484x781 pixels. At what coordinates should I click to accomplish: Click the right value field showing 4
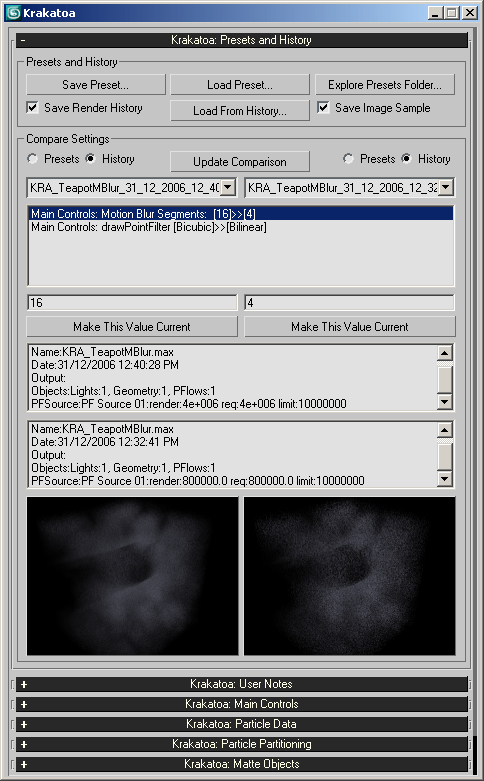coord(350,303)
